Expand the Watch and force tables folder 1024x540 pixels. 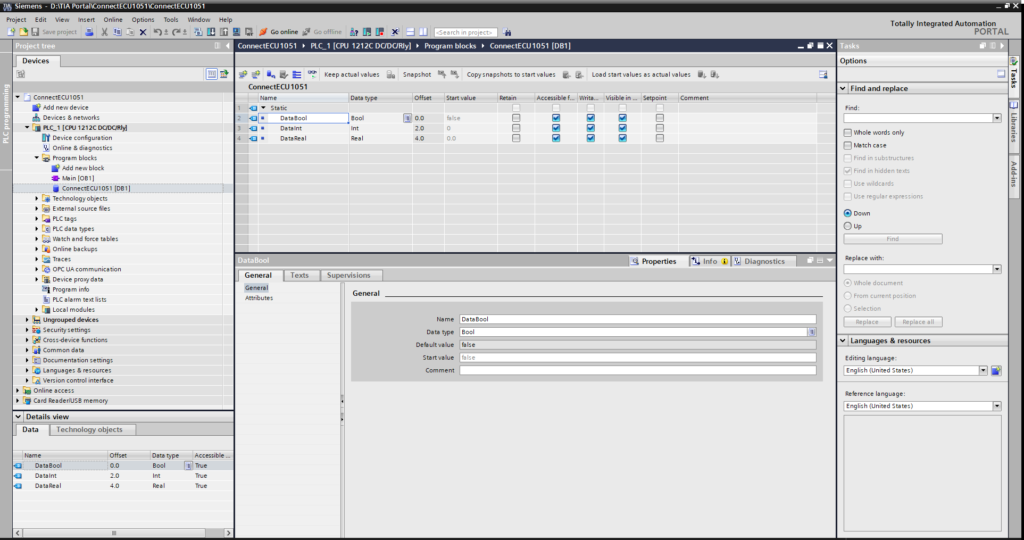tap(37, 239)
